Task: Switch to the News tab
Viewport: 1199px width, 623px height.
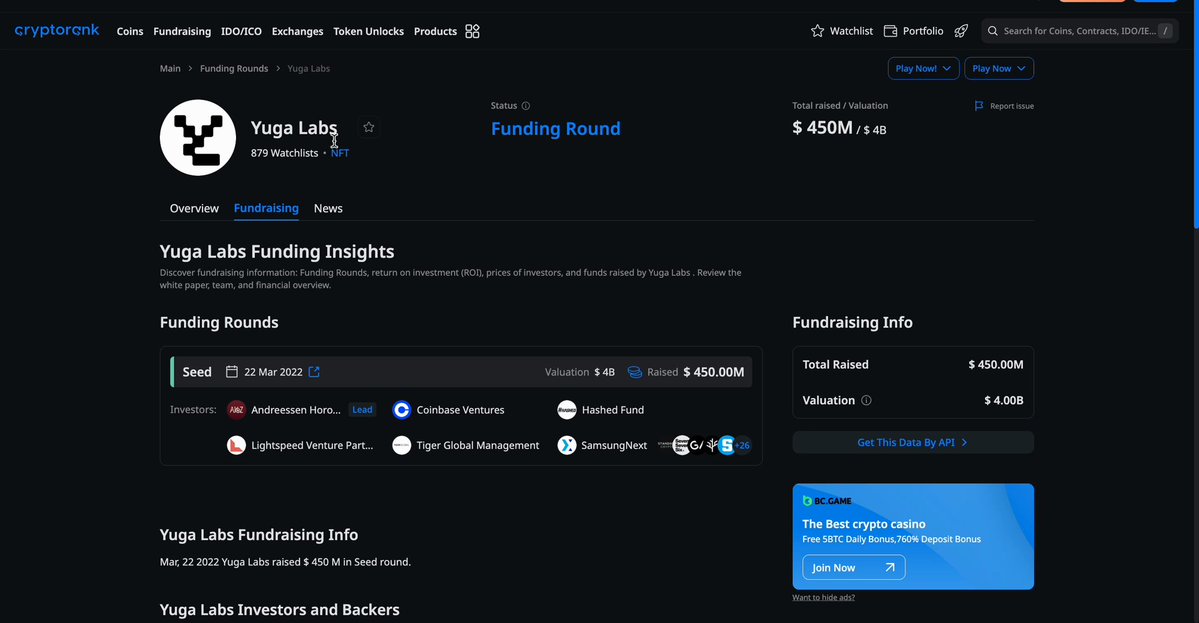Action: [x=328, y=208]
